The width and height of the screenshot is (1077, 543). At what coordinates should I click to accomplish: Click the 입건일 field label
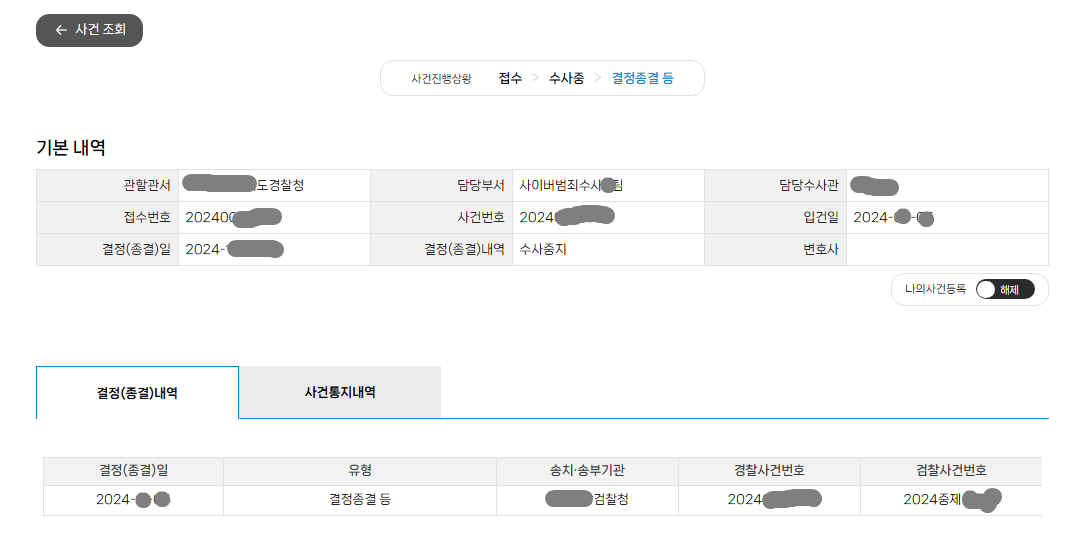[821, 218]
